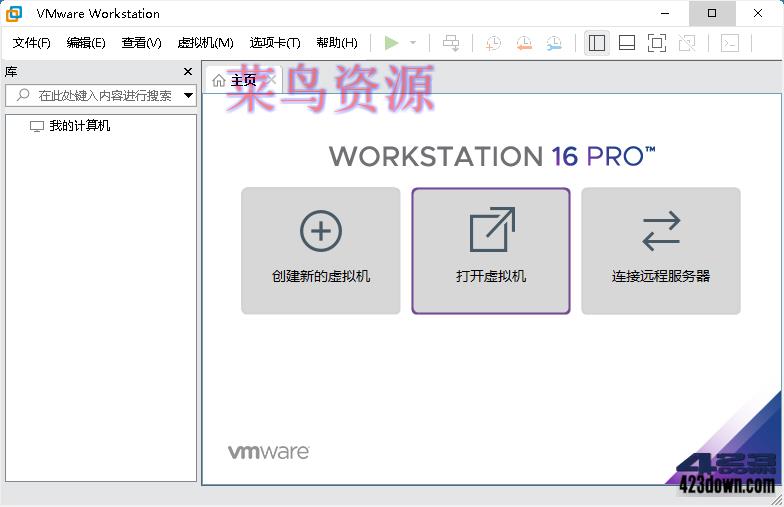Open the 编辑(E) menu
Screen dimensions: 784x507
[86, 43]
